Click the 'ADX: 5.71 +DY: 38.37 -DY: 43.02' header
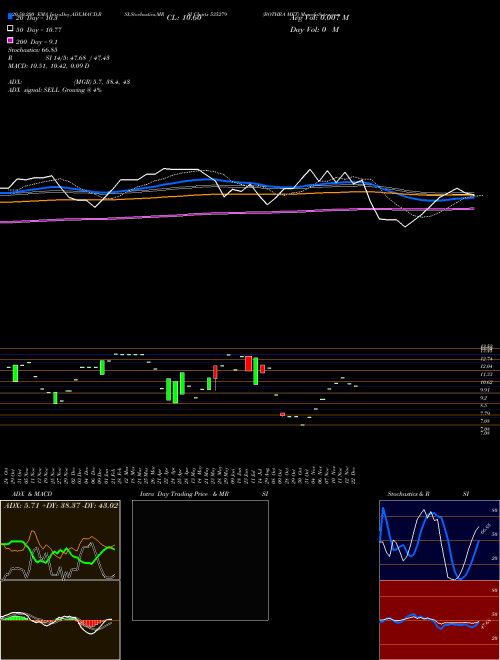The height and width of the screenshot is (660, 500). tap(61, 505)
